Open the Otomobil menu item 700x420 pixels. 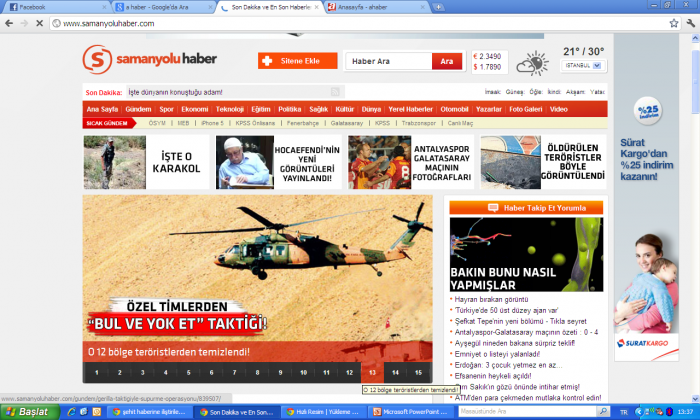pyautogui.click(x=454, y=109)
